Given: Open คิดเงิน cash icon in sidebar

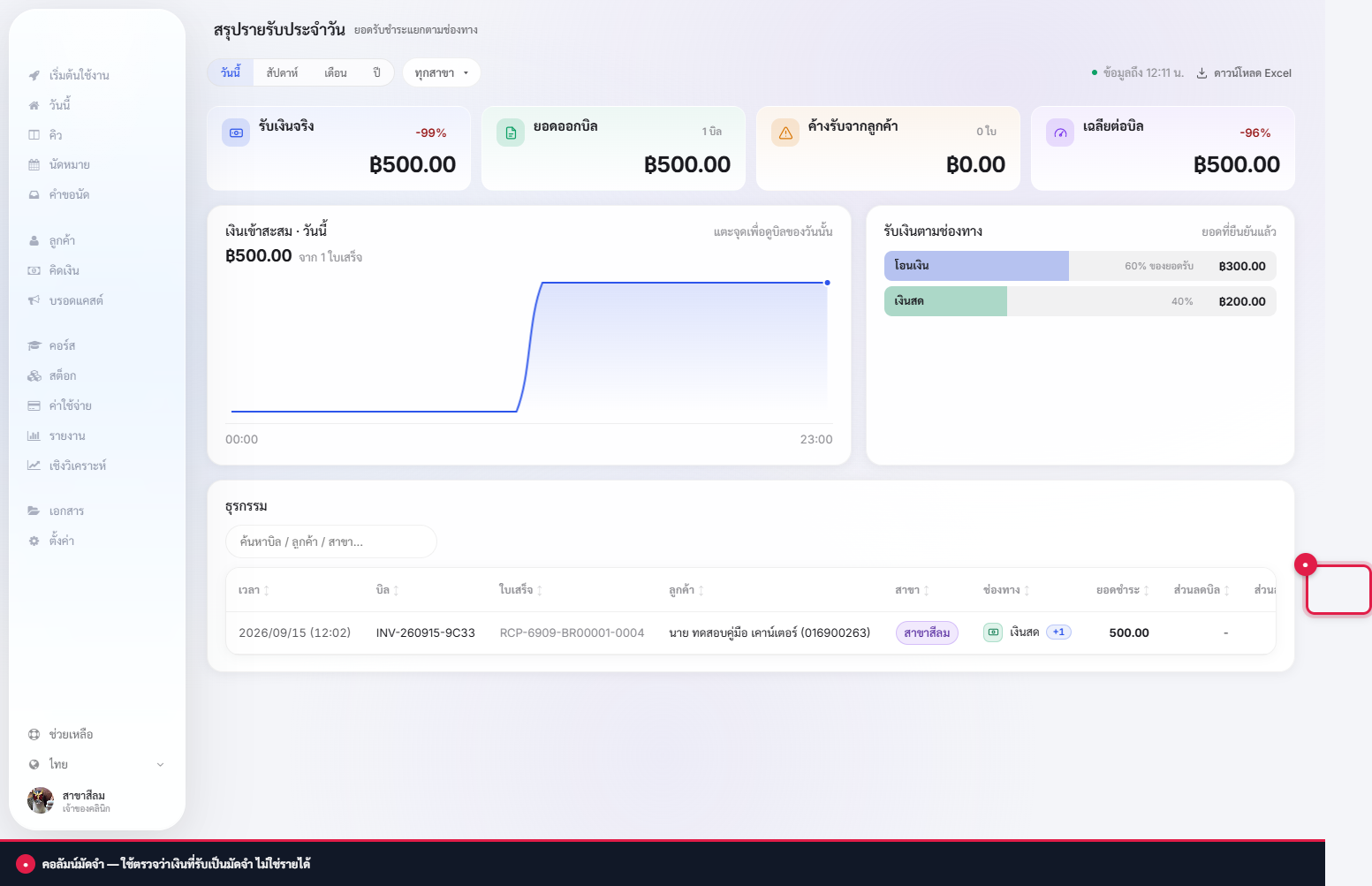Looking at the screenshot, I should pos(34,271).
